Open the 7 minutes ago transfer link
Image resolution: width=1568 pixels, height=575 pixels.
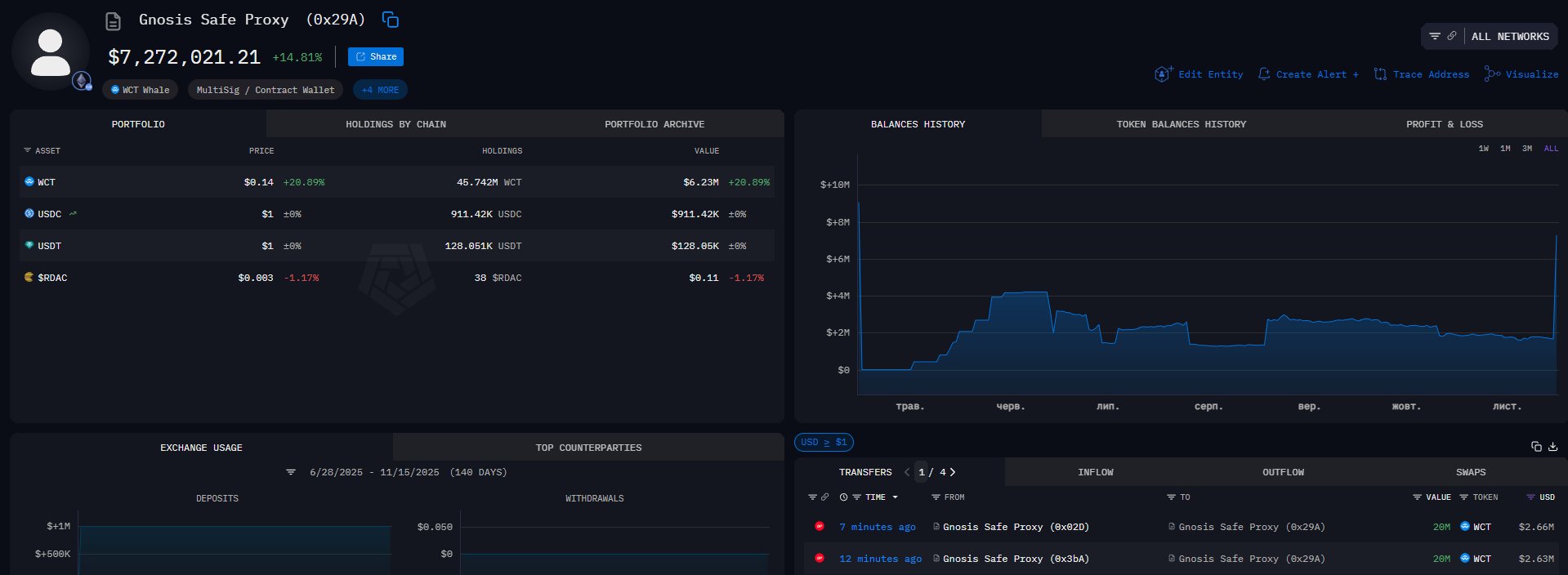point(877,528)
